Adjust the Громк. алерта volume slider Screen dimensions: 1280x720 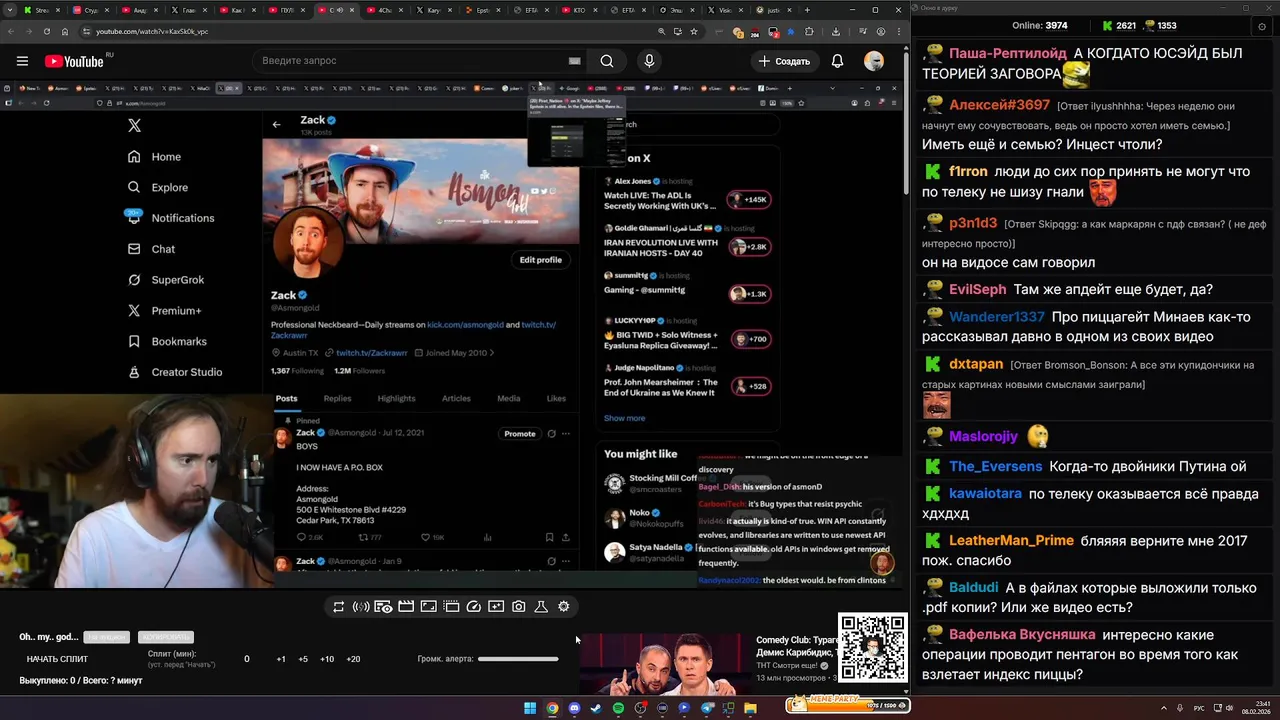(x=518, y=659)
